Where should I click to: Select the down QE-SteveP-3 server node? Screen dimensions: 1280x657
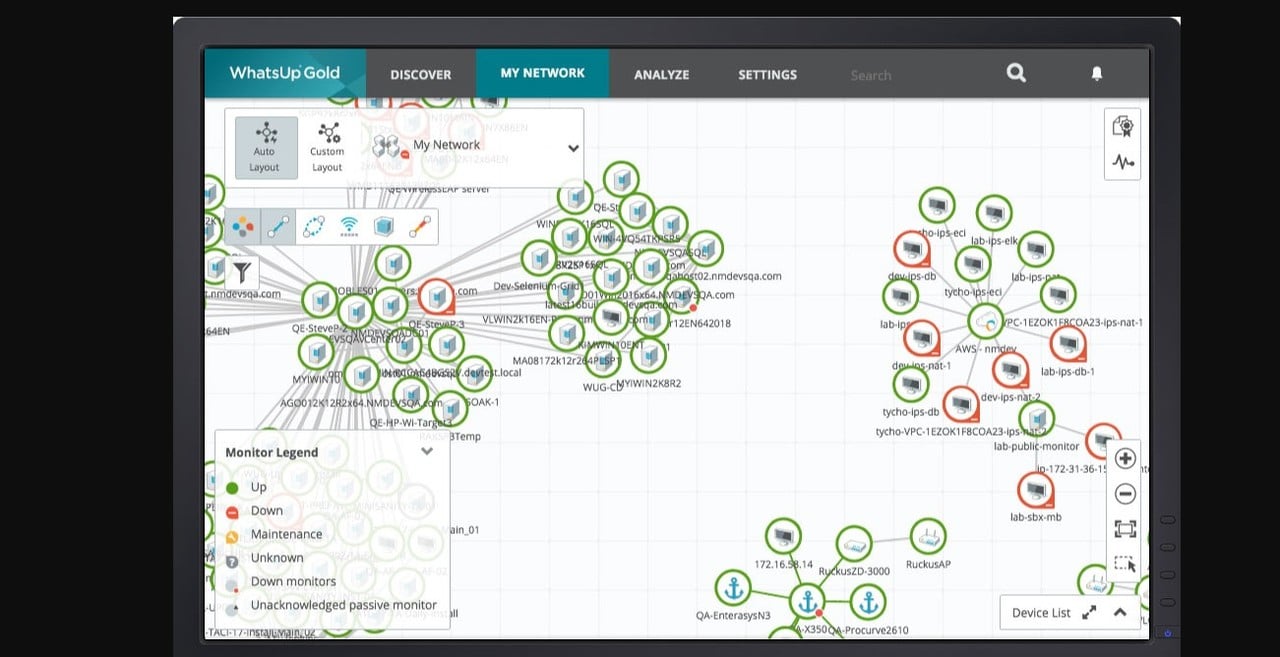[x=436, y=297]
